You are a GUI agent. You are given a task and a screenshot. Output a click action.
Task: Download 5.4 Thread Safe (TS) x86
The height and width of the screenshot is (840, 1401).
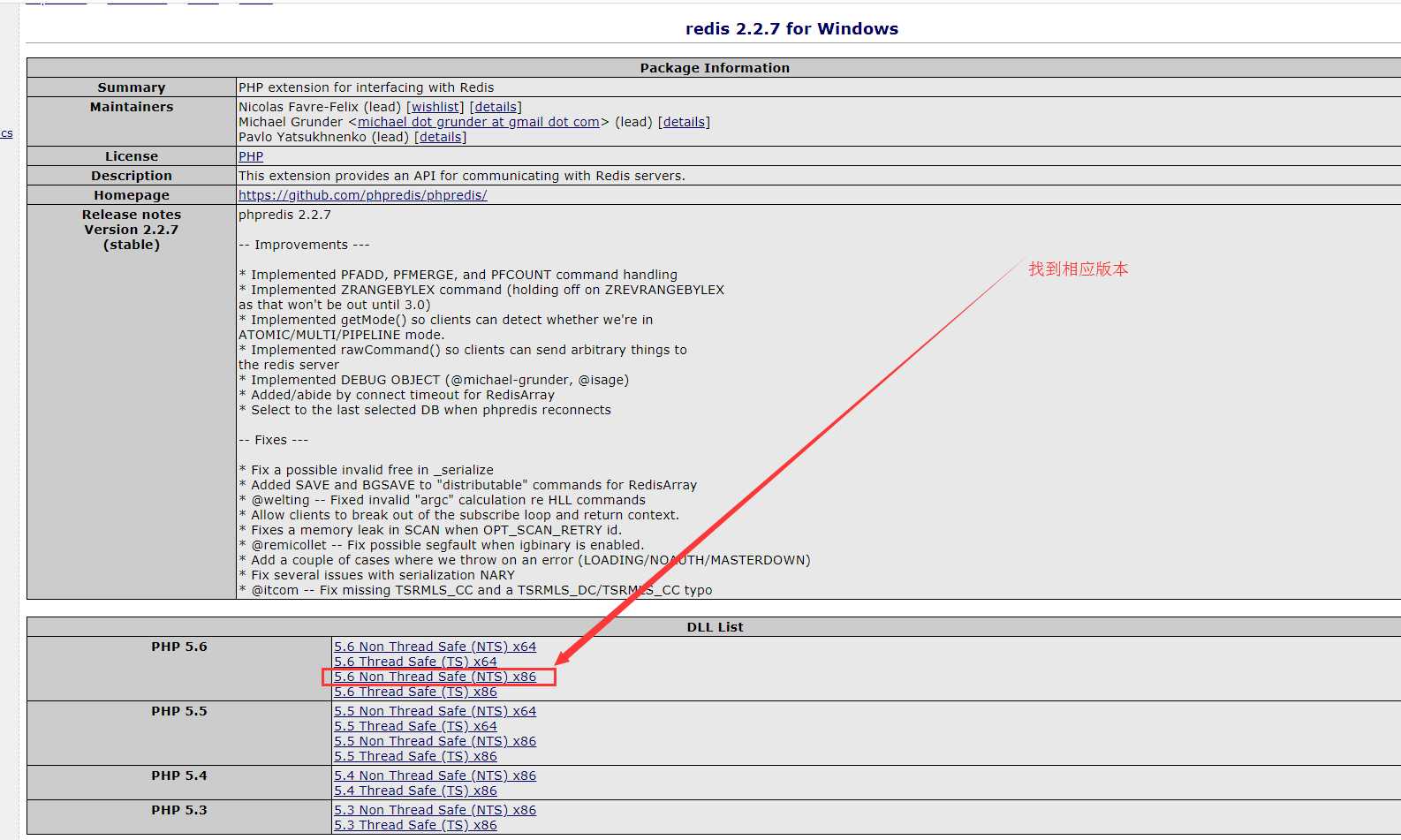[x=415, y=791]
